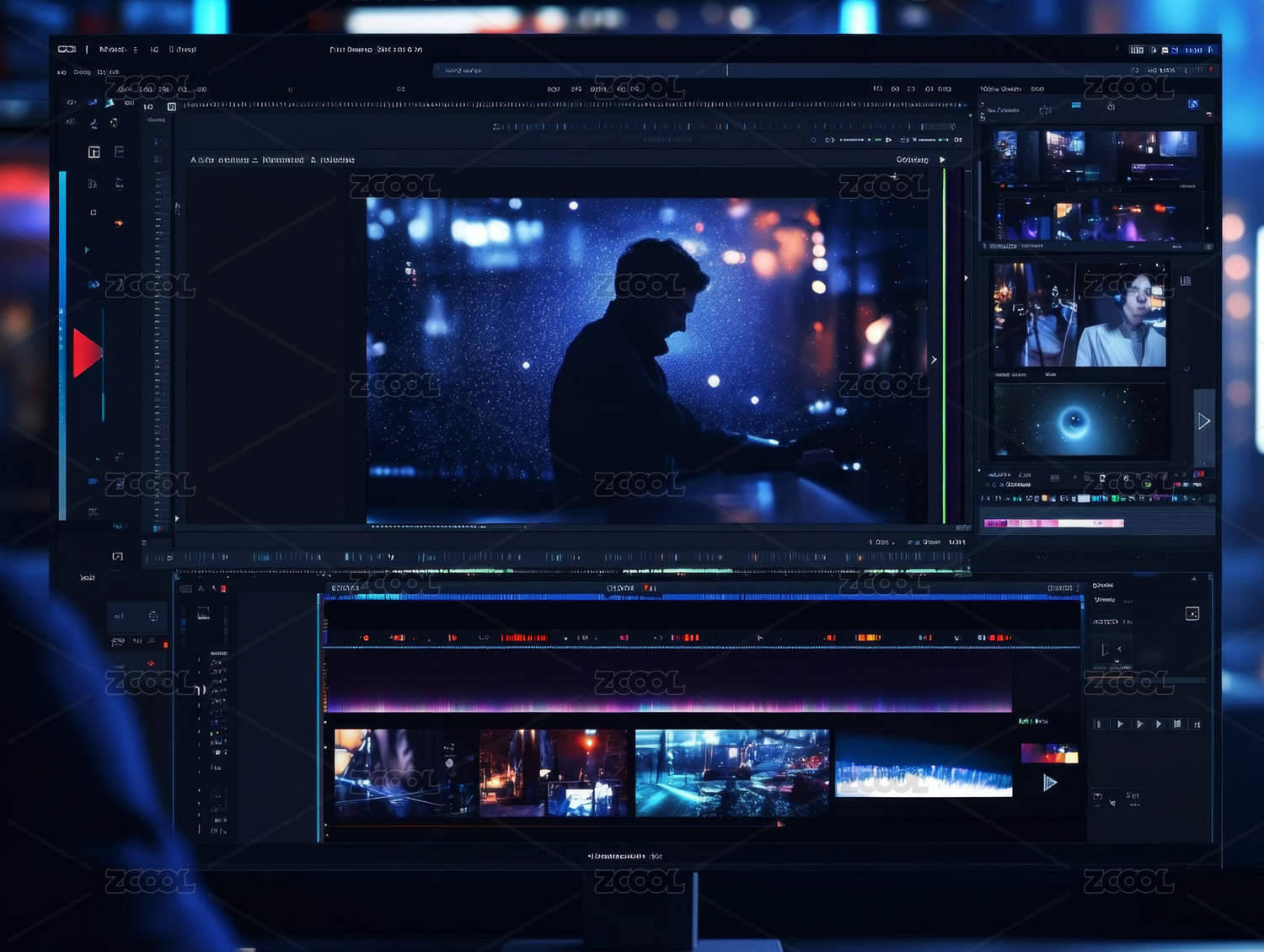Toggle the small square icon atop the left ruler
This screenshot has height=952, width=1264.
[x=172, y=107]
